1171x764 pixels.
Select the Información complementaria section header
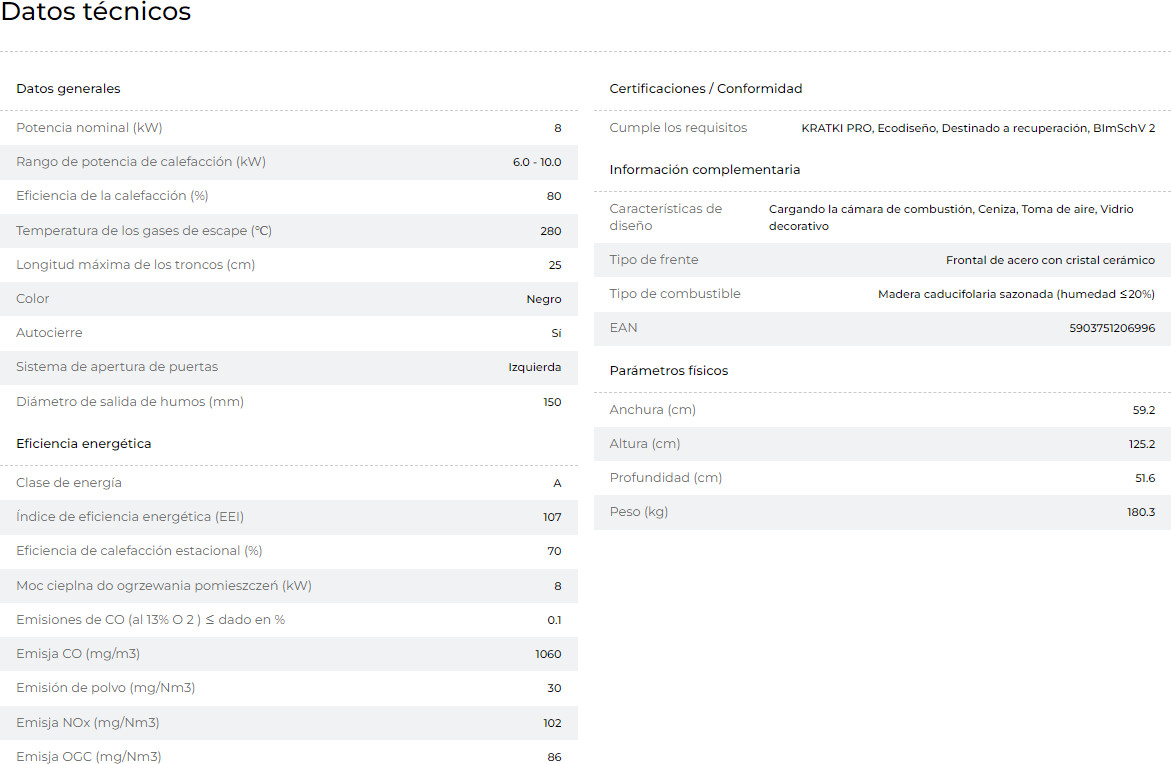[x=705, y=170]
